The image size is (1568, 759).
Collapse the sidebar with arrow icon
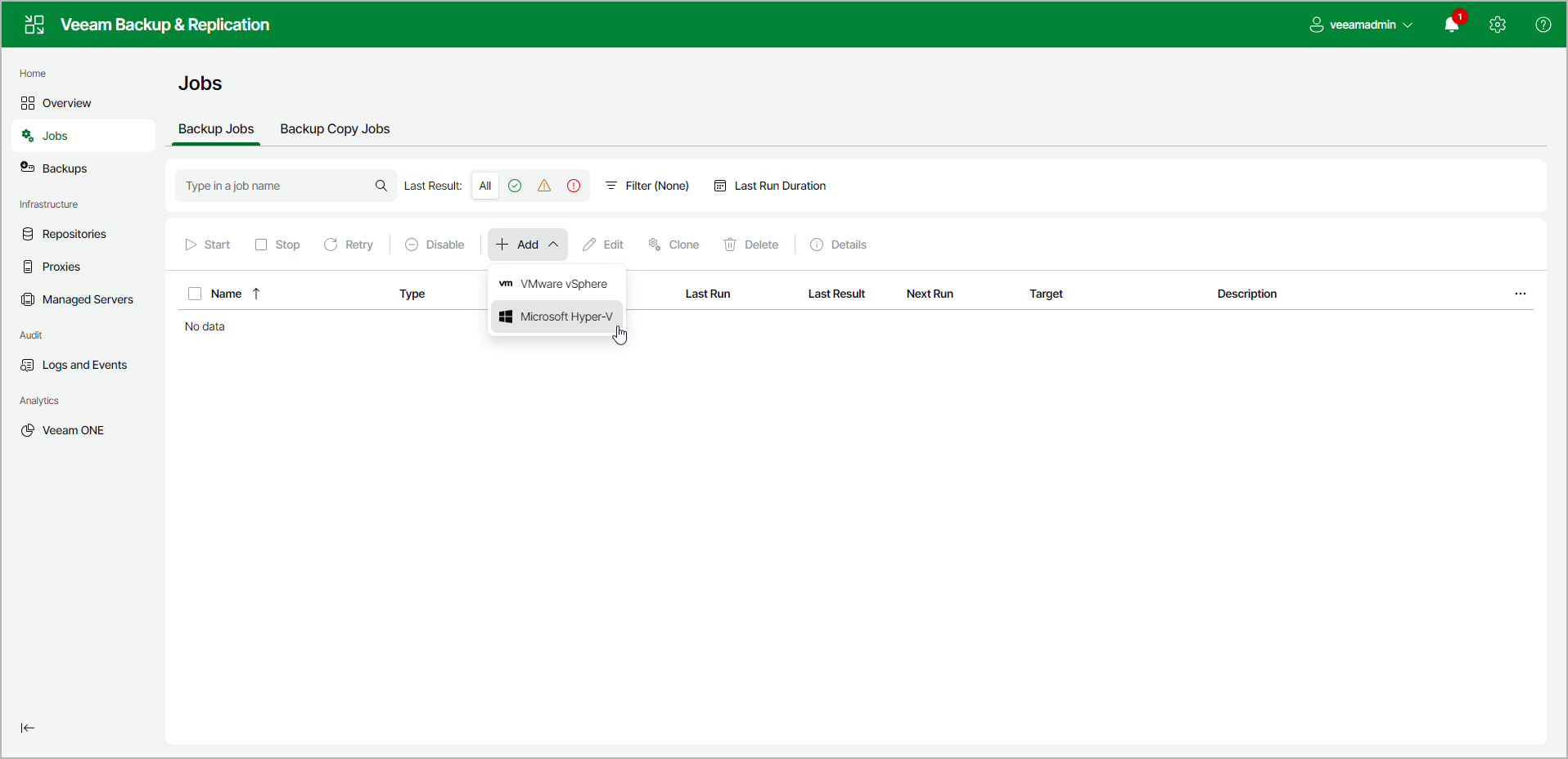click(x=28, y=728)
